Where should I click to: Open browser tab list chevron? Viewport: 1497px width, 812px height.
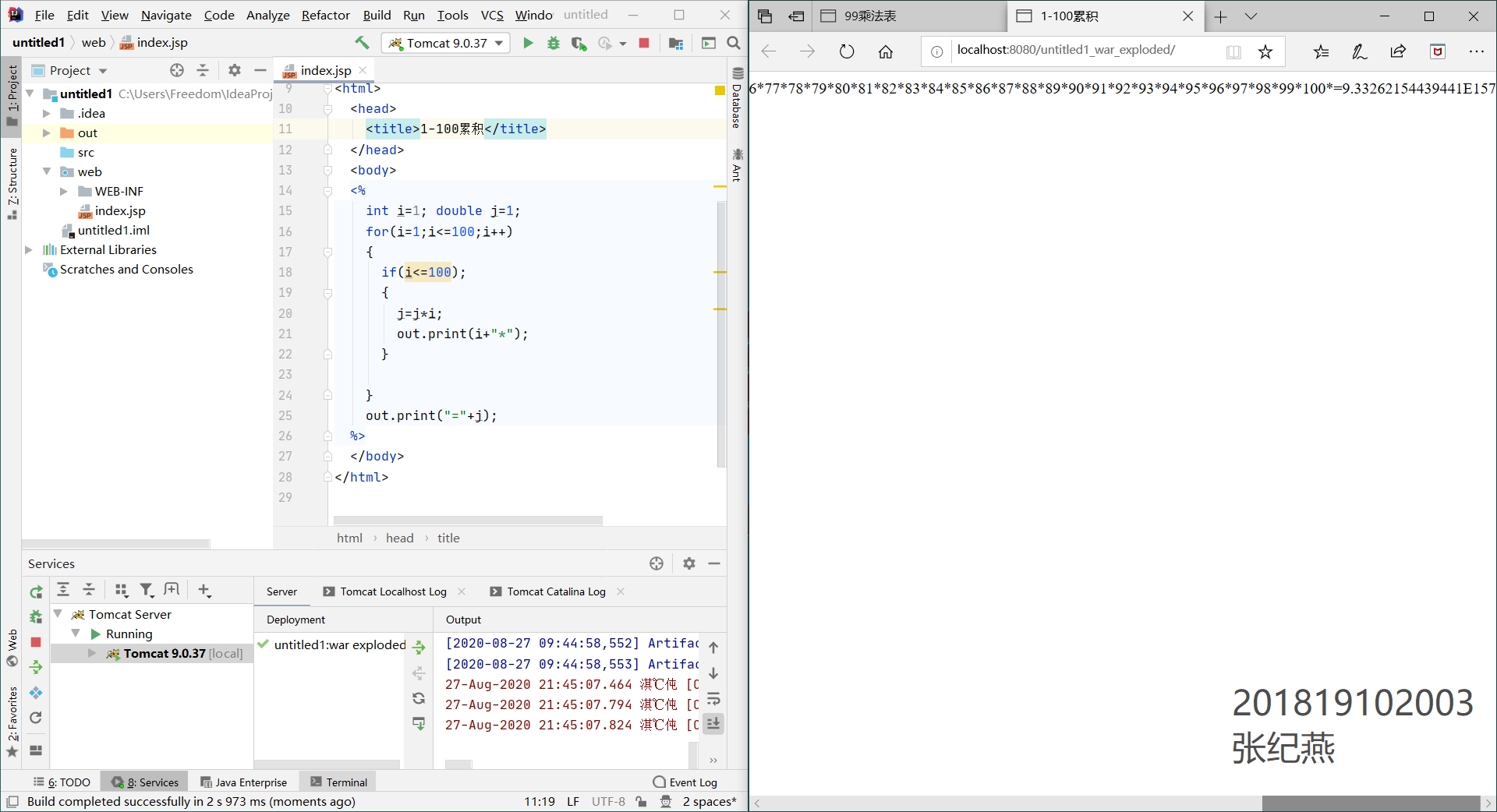point(1251,16)
